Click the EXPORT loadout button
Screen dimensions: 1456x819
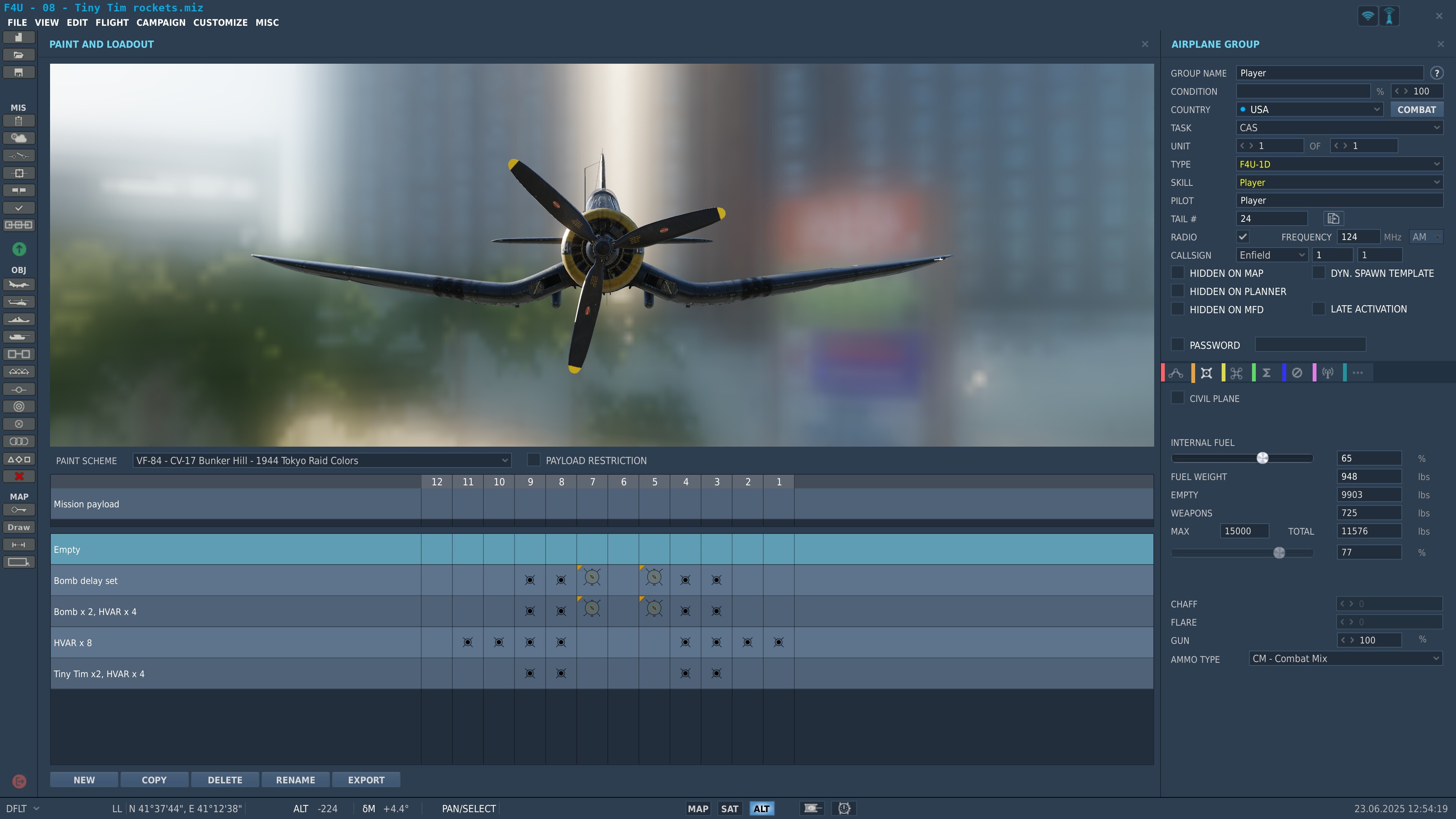(x=366, y=780)
